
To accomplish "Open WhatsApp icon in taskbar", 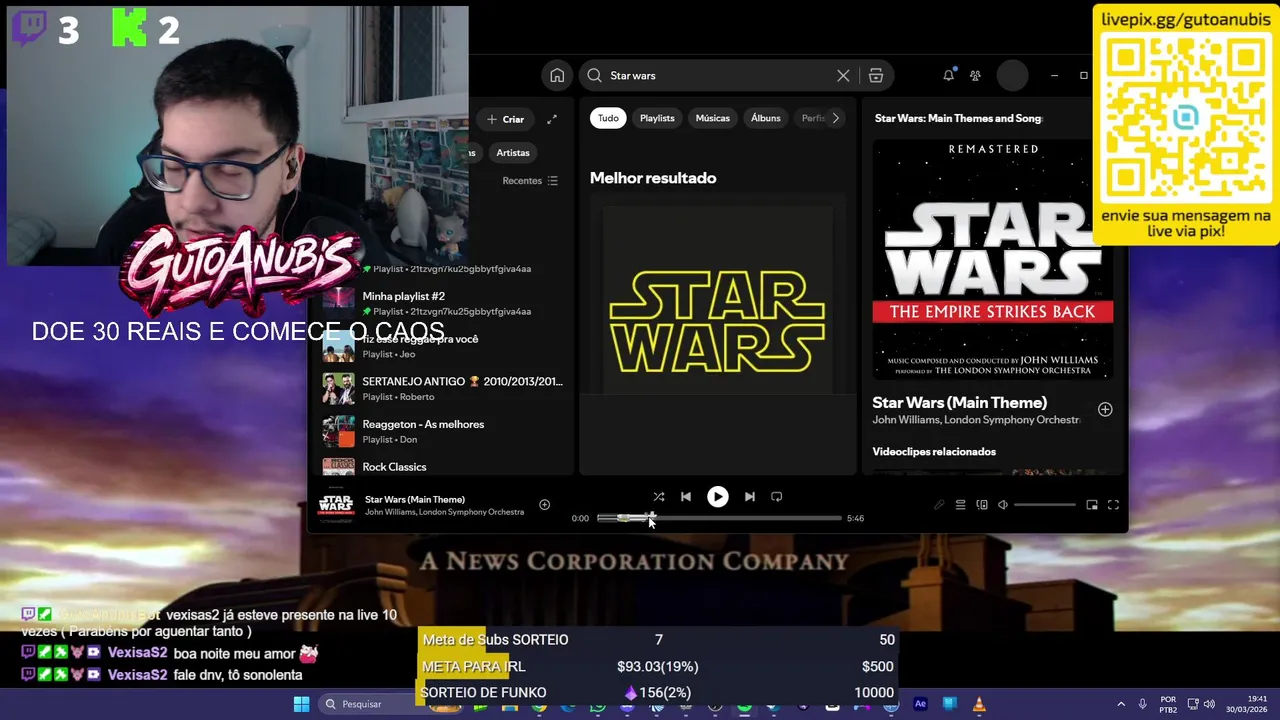I will click(x=597, y=706).
